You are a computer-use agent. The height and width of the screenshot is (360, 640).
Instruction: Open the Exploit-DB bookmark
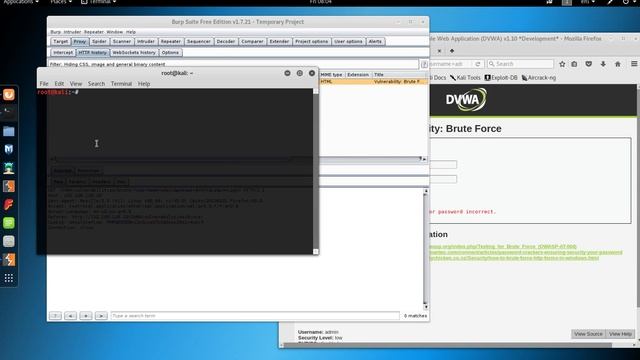click(501, 78)
